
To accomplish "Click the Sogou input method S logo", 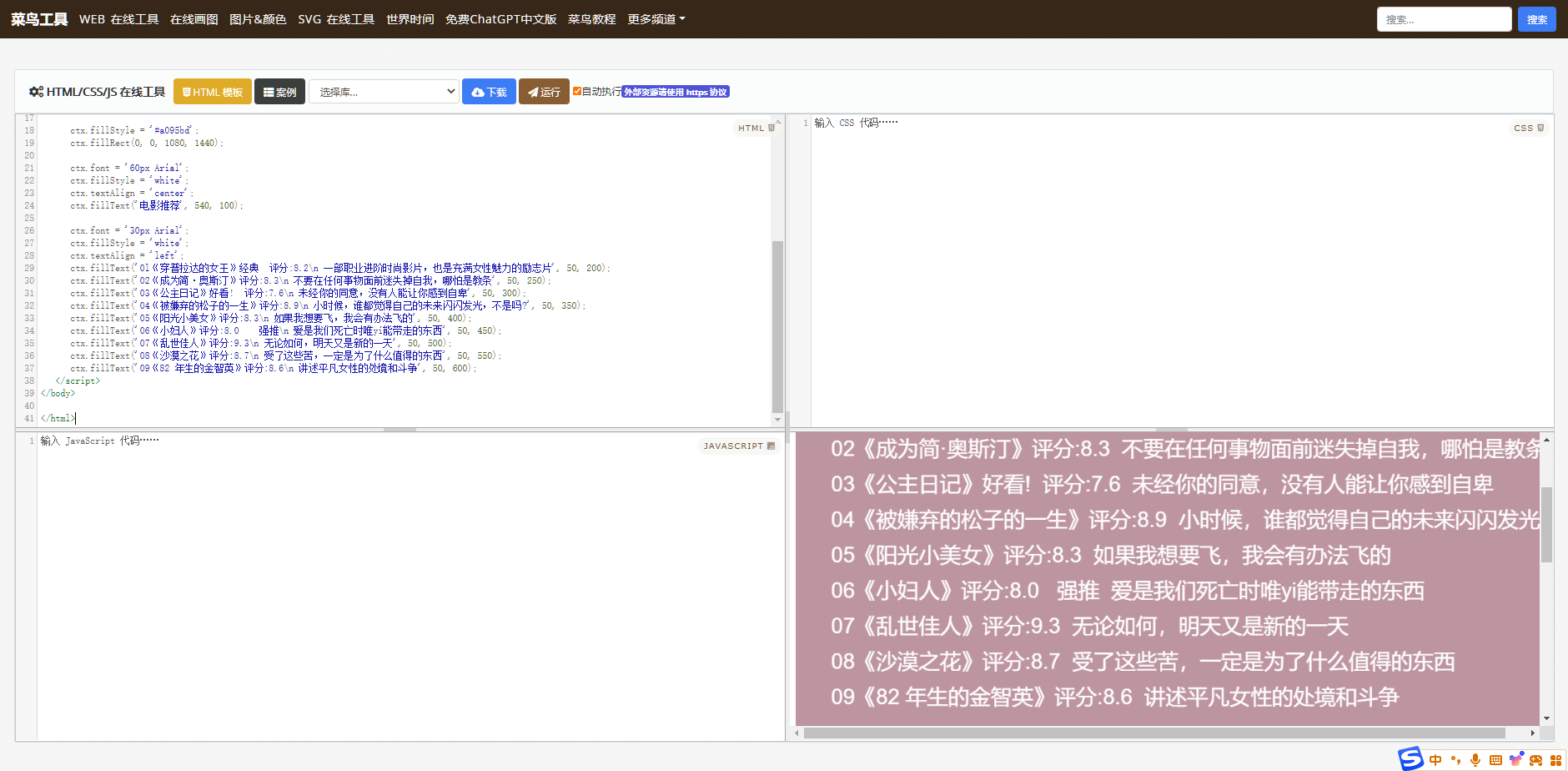I will click(1411, 758).
